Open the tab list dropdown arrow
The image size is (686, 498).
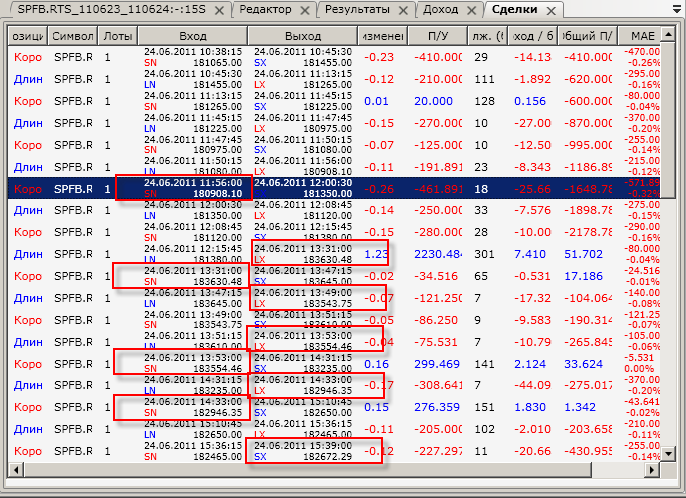coord(677,10)
